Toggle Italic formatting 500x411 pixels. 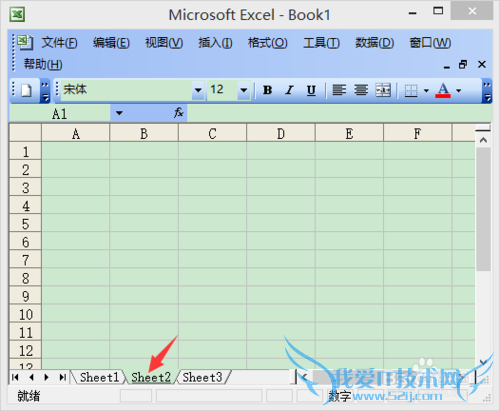pos(289,90)
